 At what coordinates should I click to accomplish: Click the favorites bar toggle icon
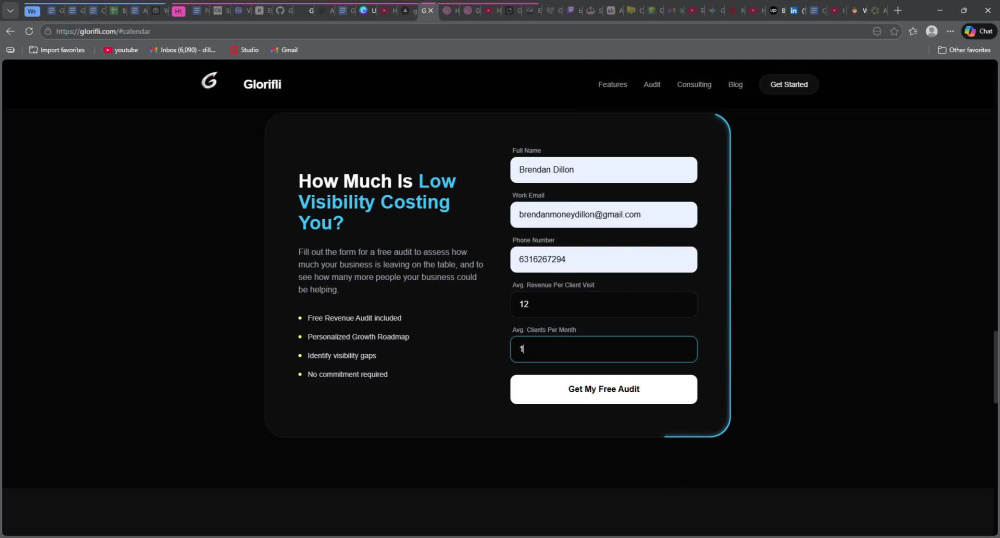[10, 50]
